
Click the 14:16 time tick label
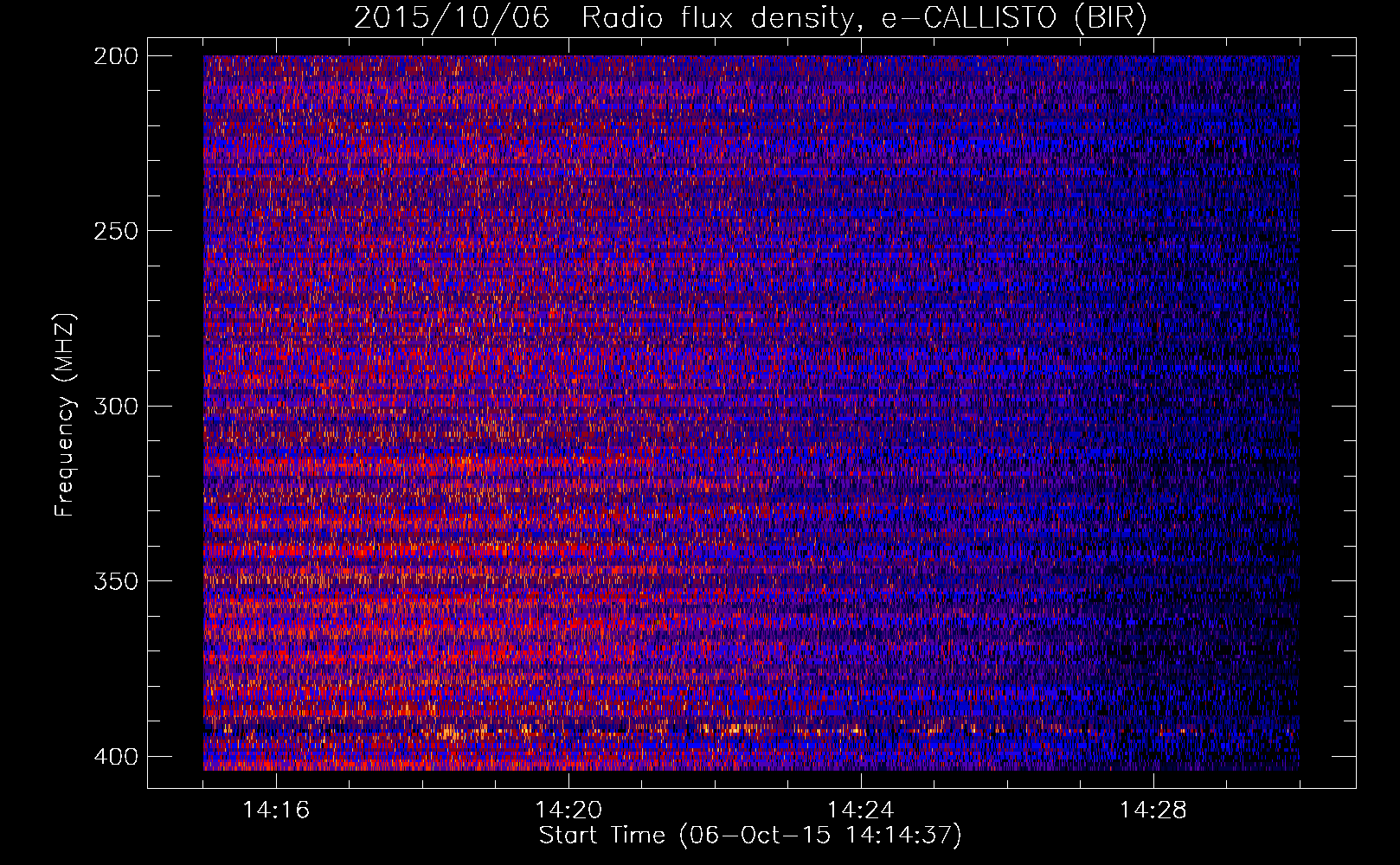[276, 811]
